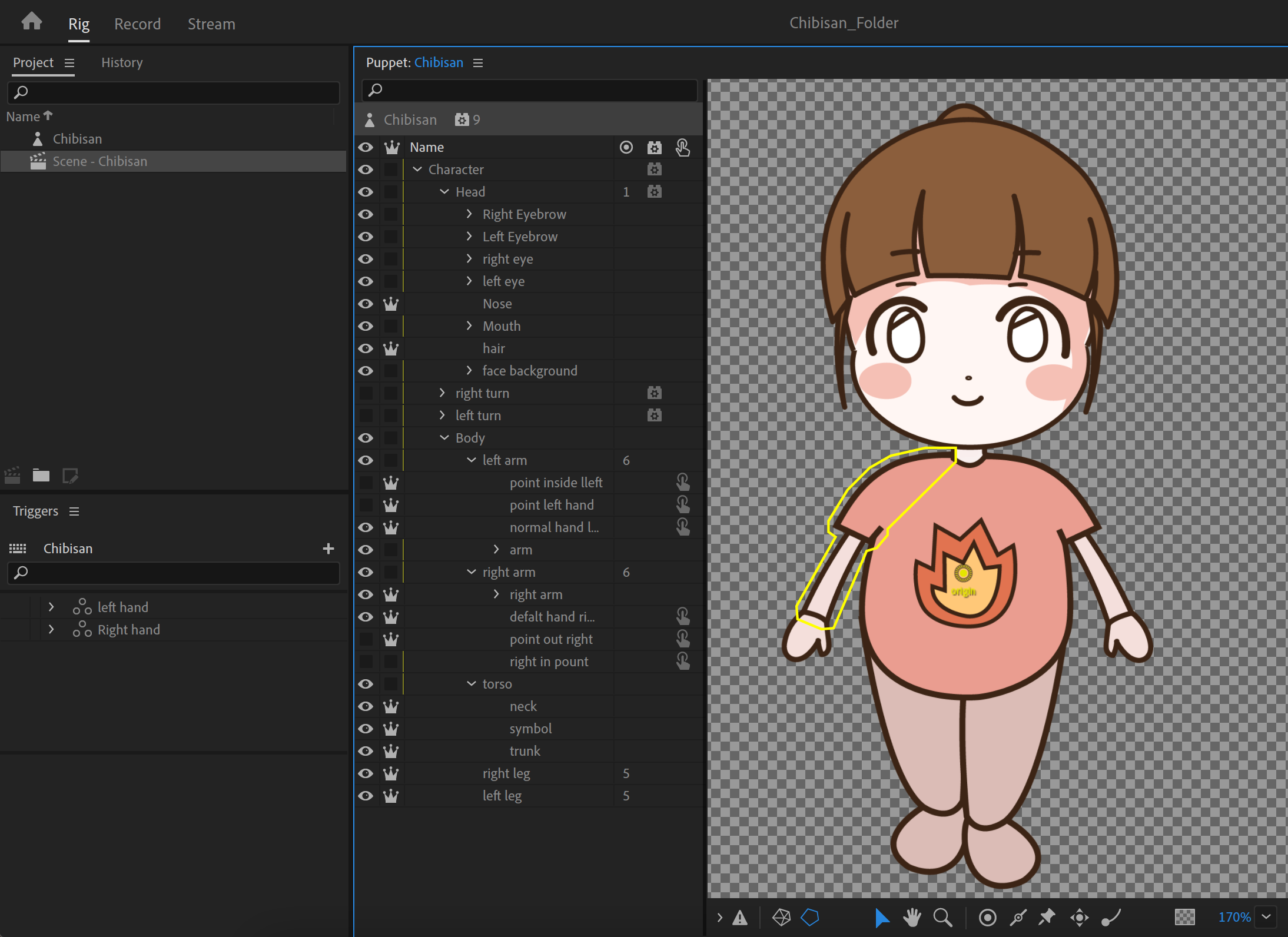Click the search field in the puppet panel
Image resolution: width=1288 pixels, height=937 pixels.
[x=528, y=90]
